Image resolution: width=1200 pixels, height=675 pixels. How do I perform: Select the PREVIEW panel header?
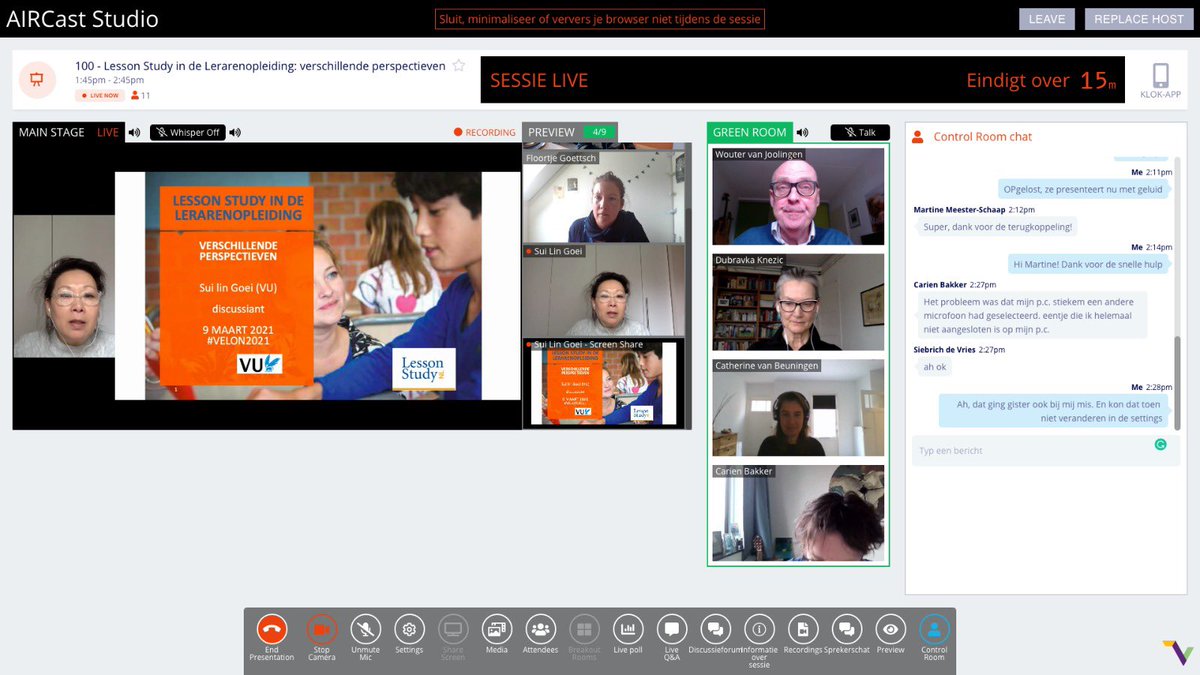point(550,131)
